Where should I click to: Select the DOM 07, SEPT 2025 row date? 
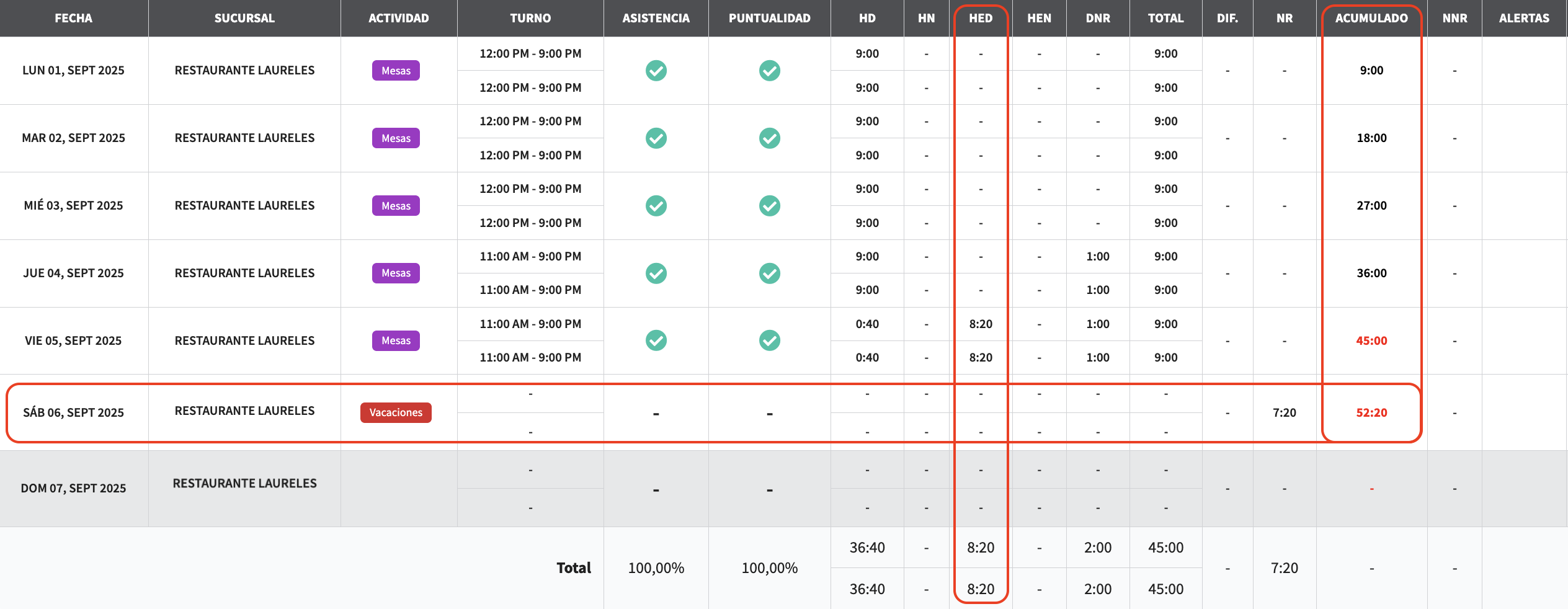click(73, 489)
